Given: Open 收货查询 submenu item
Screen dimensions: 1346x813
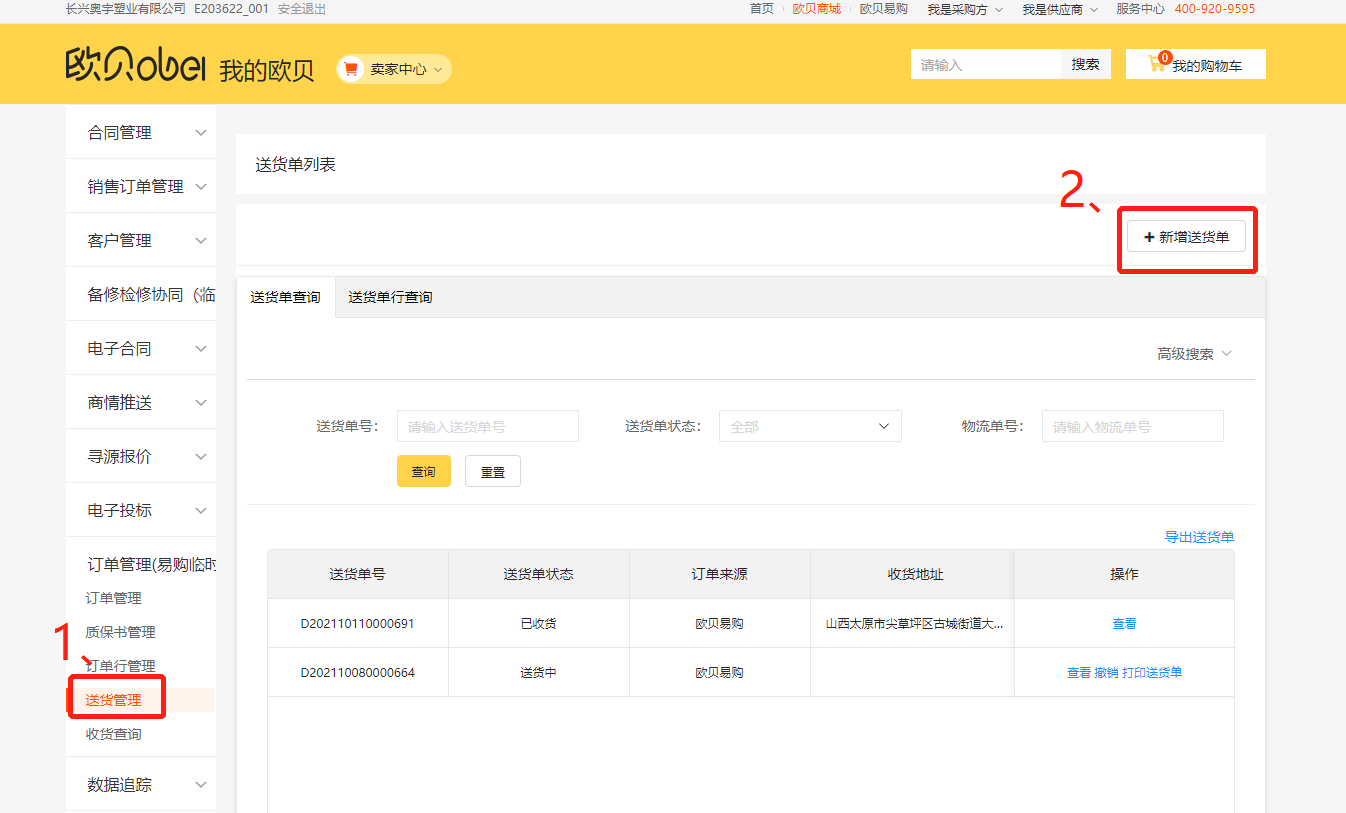Looking at the screenshot, I should tap(113, 734).
